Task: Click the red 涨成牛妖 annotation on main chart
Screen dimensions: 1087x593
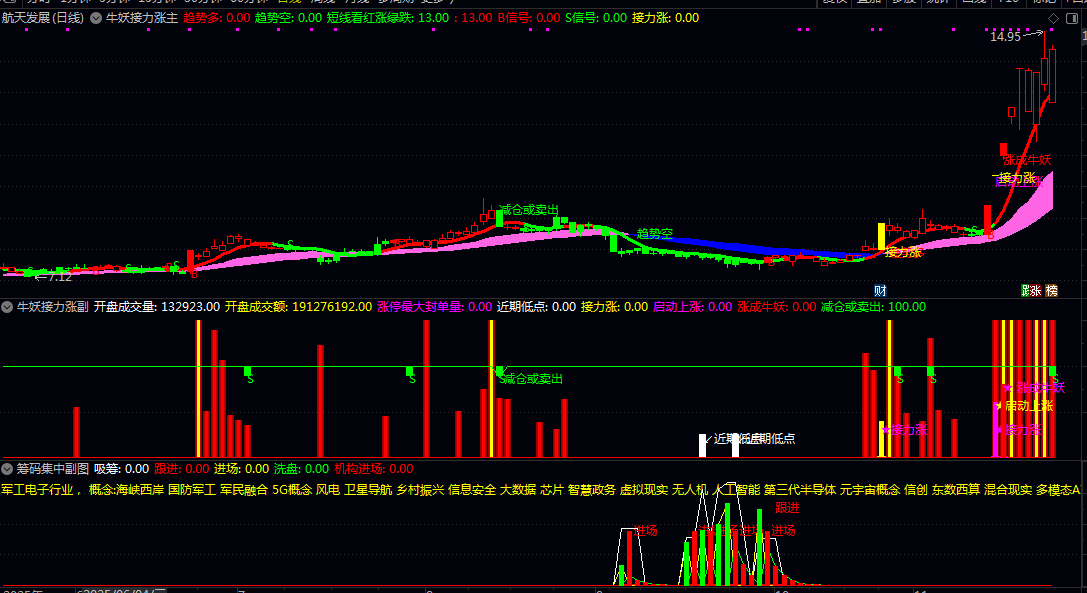Action: click(1027, 160)
